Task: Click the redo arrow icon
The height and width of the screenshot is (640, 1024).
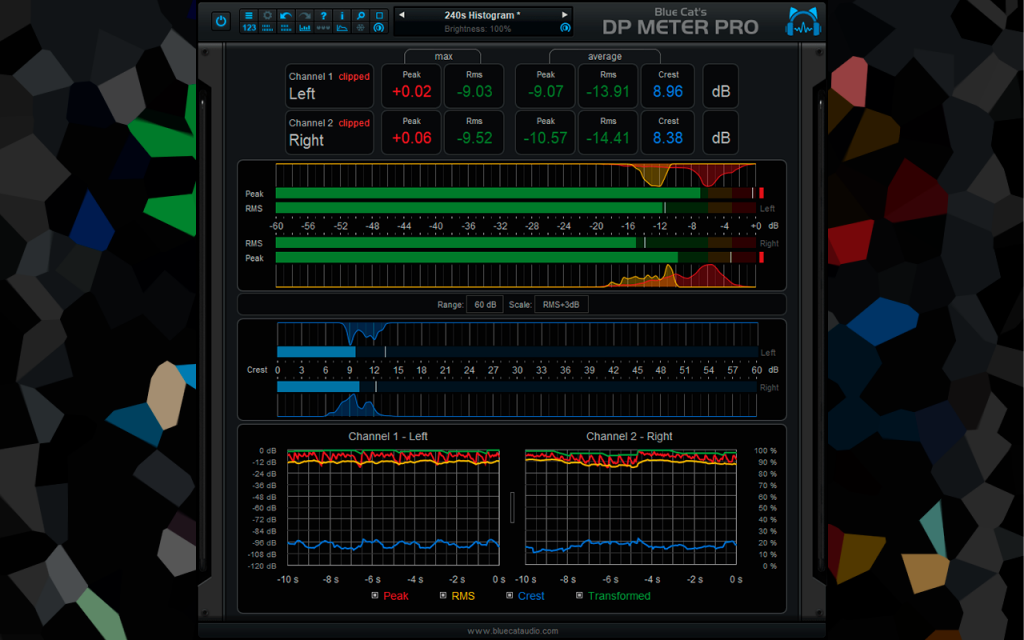Action: coord(304,15)
